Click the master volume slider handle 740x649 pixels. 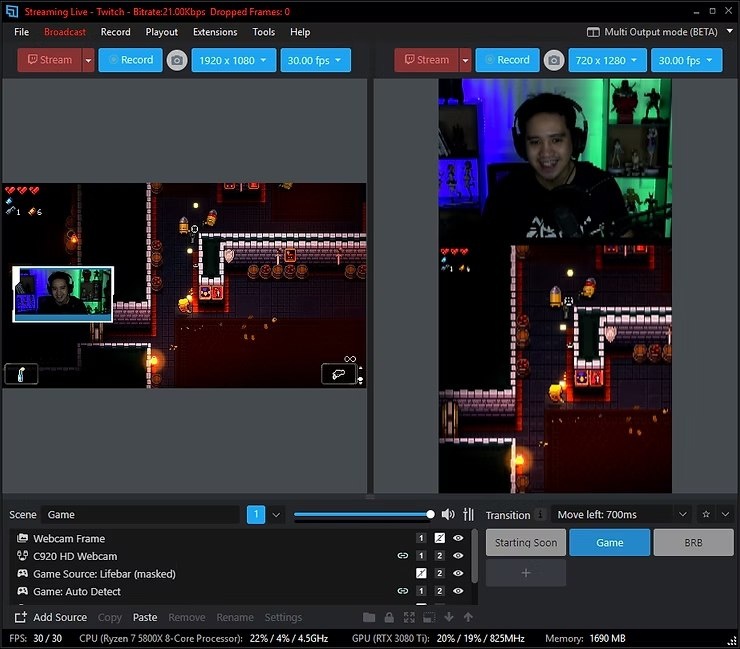click(430, 514)
